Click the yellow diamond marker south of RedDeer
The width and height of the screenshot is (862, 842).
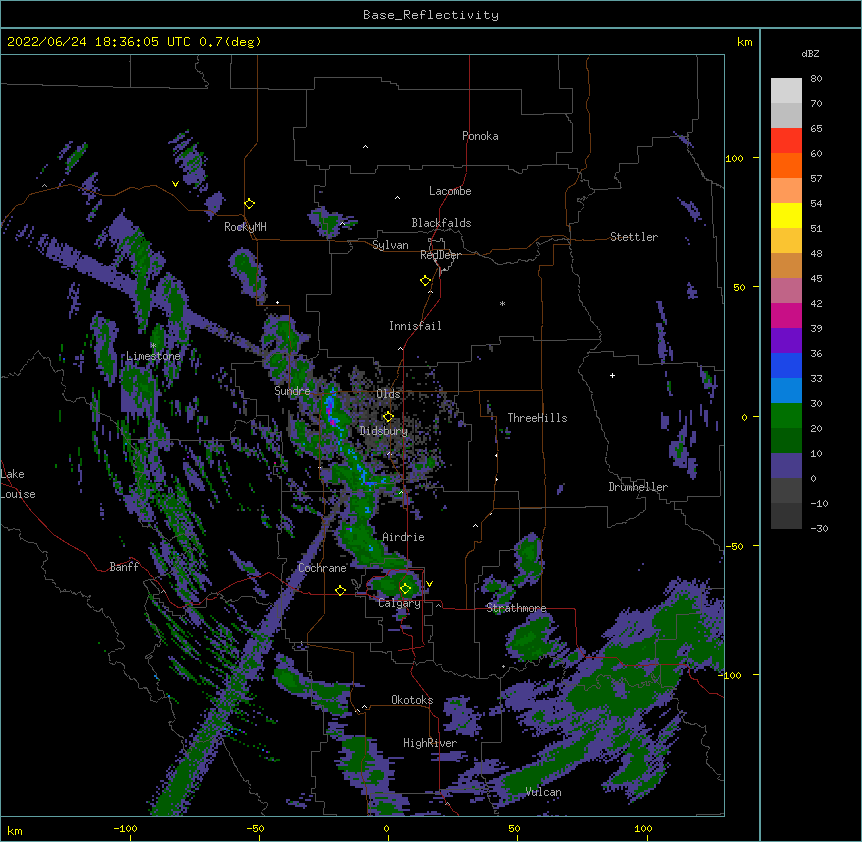tap(425, 281)
